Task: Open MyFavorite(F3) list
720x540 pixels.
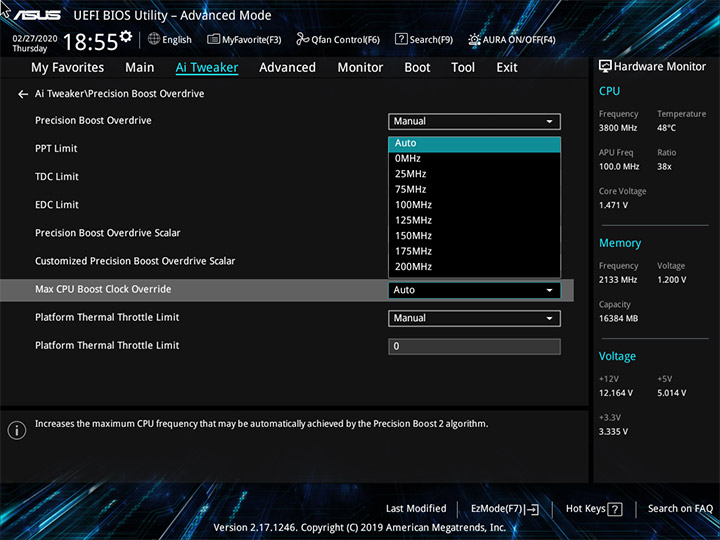Action: click(x=244, y=39)
